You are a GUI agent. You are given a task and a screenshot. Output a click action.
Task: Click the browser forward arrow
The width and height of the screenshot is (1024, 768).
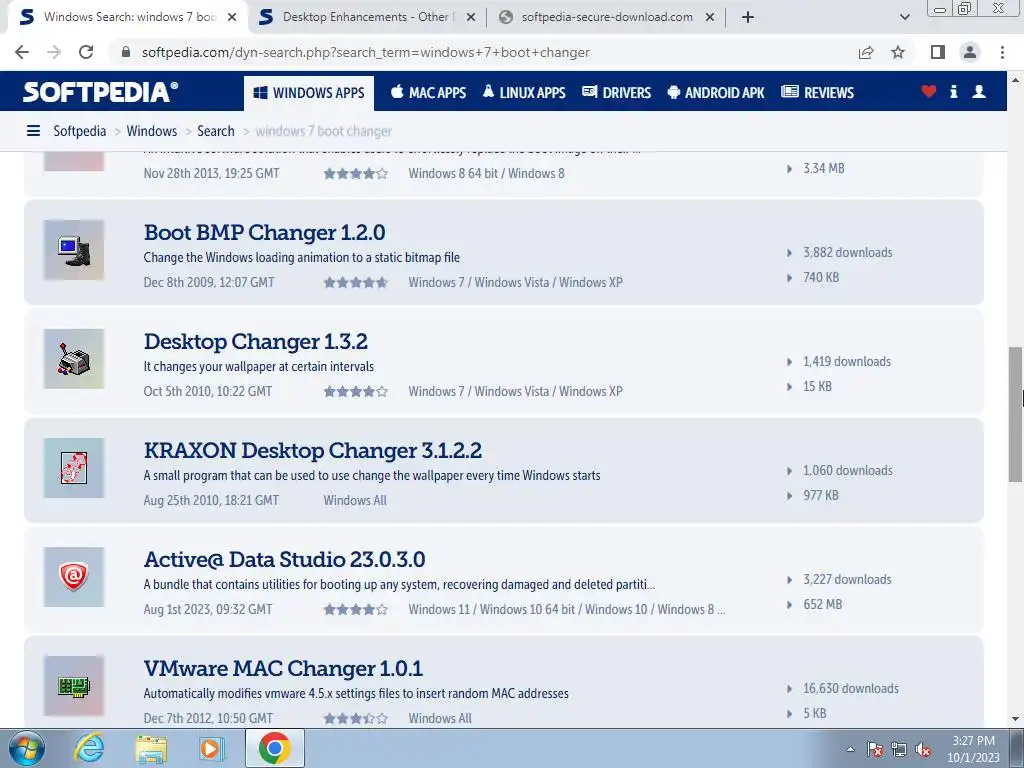point(54,52)
